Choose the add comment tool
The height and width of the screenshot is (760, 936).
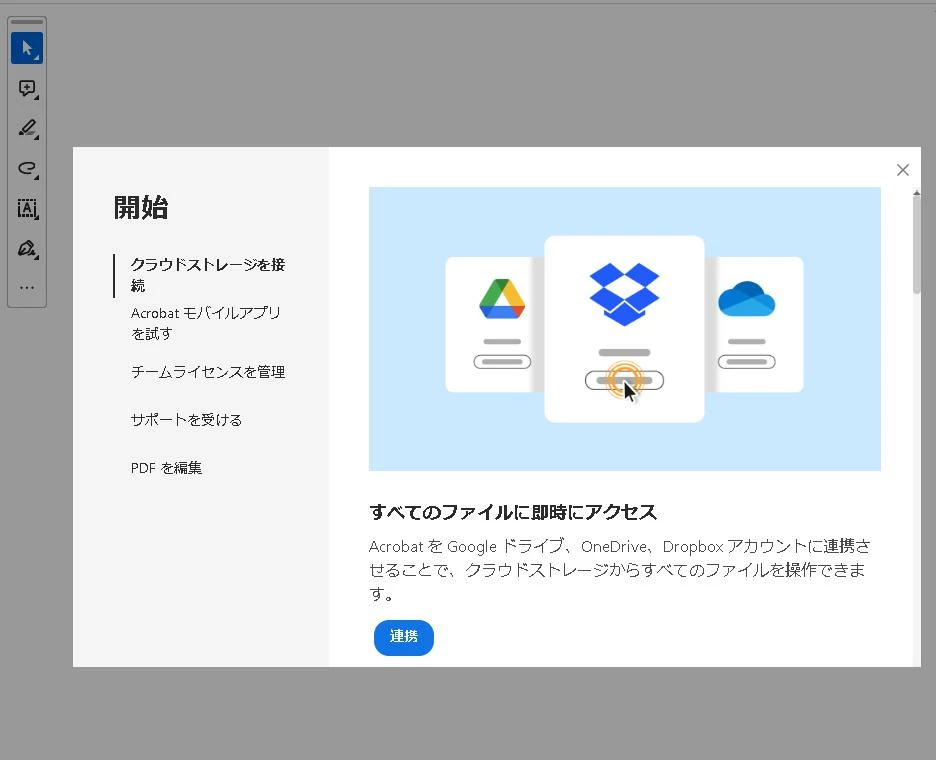tap(27, 88)
